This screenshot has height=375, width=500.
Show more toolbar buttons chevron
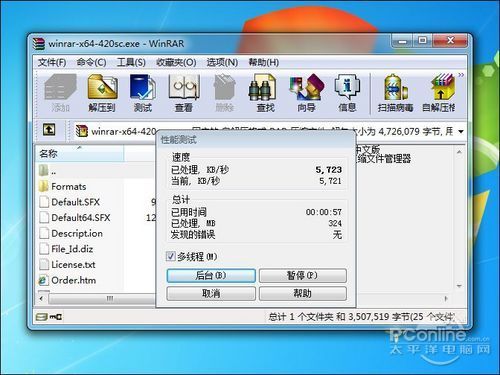(x=461, y=75)
